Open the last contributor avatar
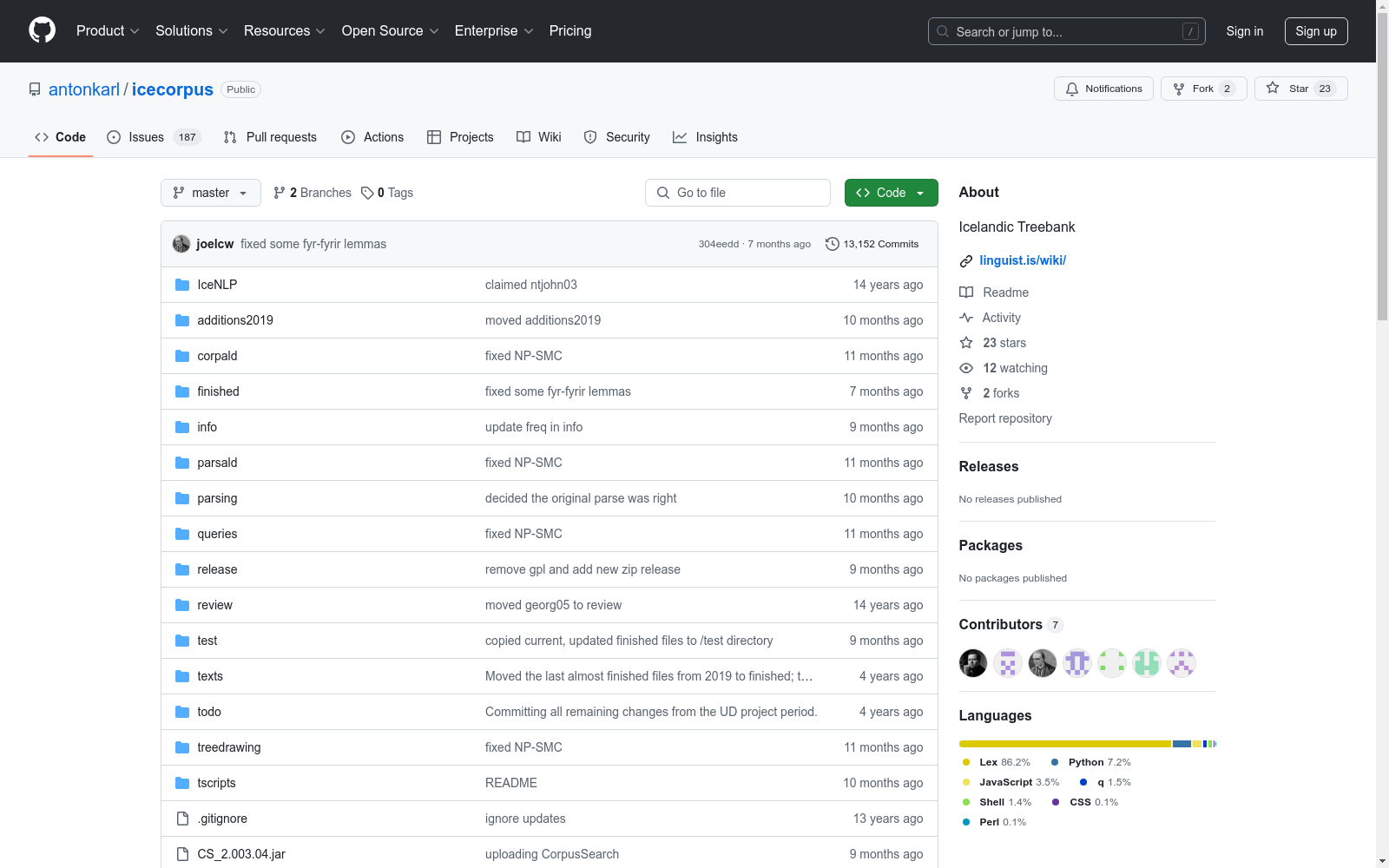 (x=1182, y=663)
